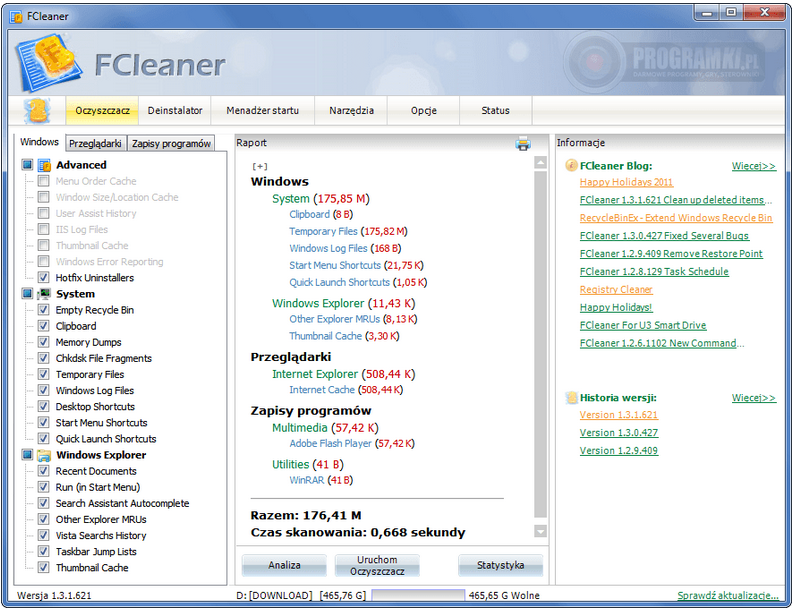Image resolution: width=795 pixels, height=611 pixels.
Task: Open FCleaner For U3 Smart Drive link
Action: click(643, 326)
